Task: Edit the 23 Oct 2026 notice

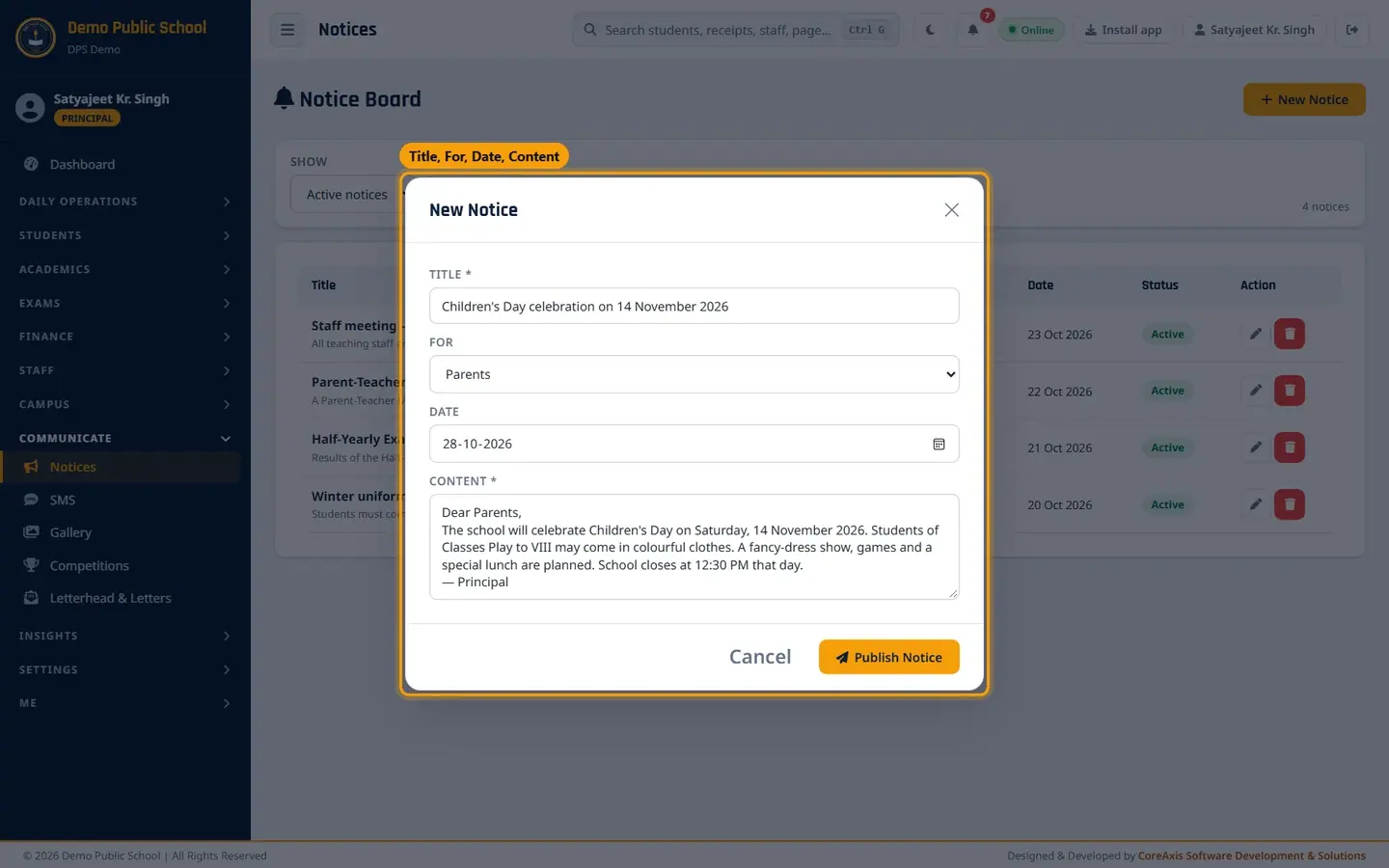Action: pos(1255,334)
